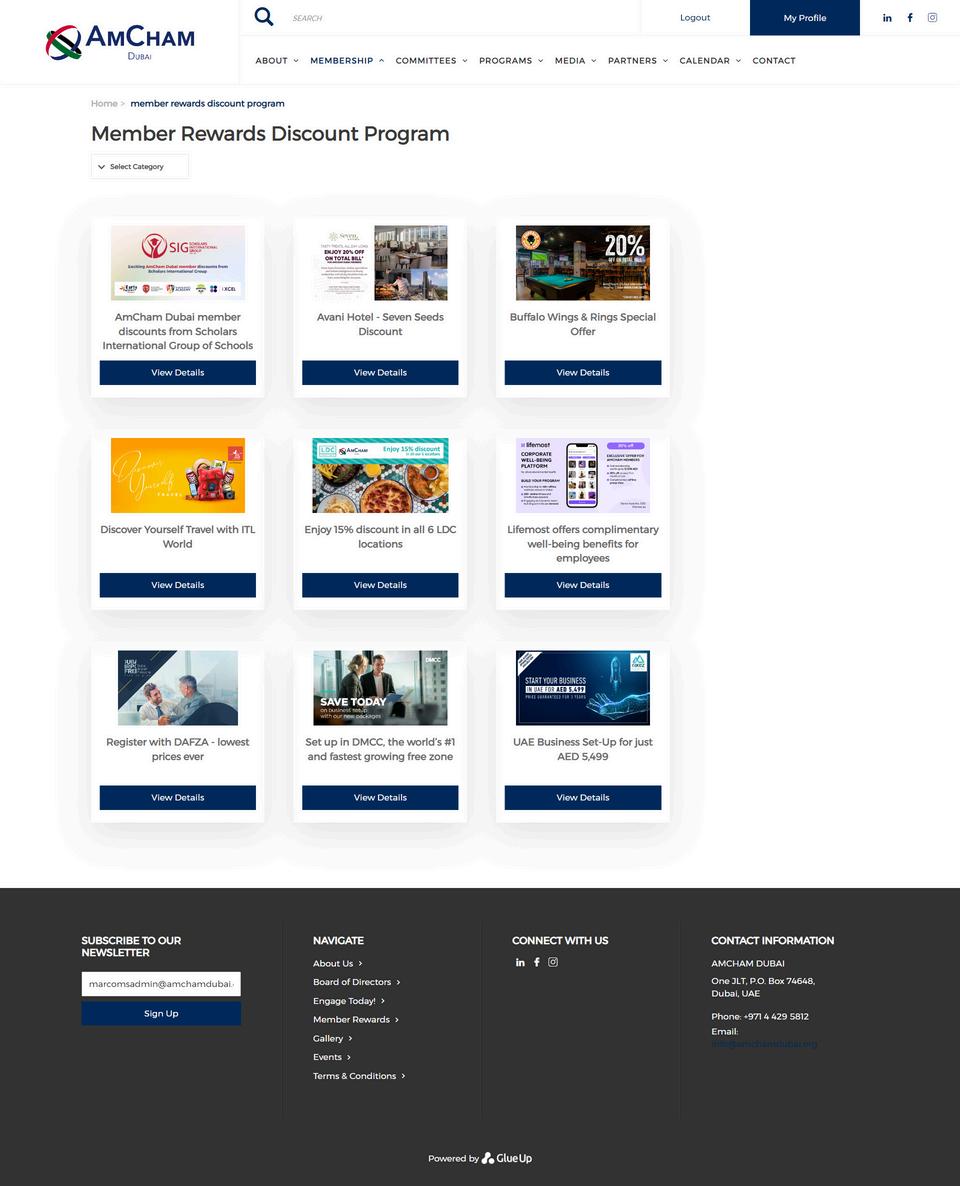
Task: Open the Select Category dropdown
Action: [x=140, y=166]
